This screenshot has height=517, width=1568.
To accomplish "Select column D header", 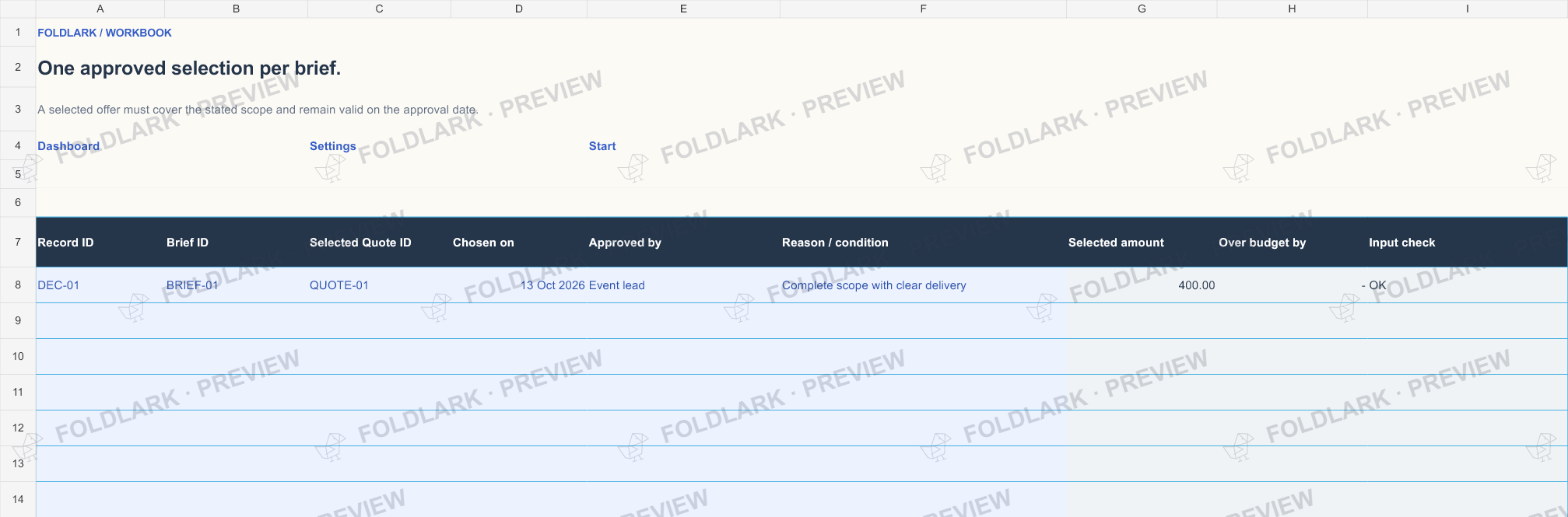I will (x=519, y=9).
